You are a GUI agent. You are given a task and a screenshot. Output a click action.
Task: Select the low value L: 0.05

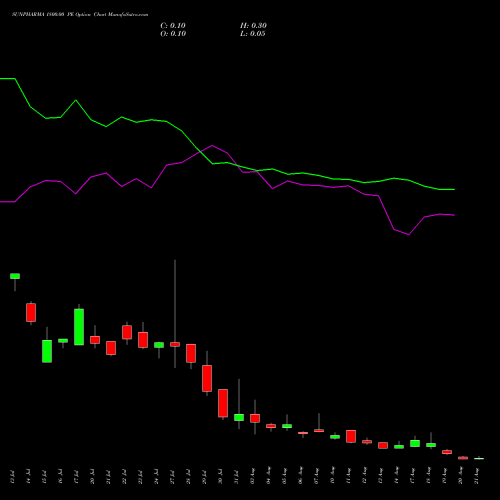click(x=253, y=34)
